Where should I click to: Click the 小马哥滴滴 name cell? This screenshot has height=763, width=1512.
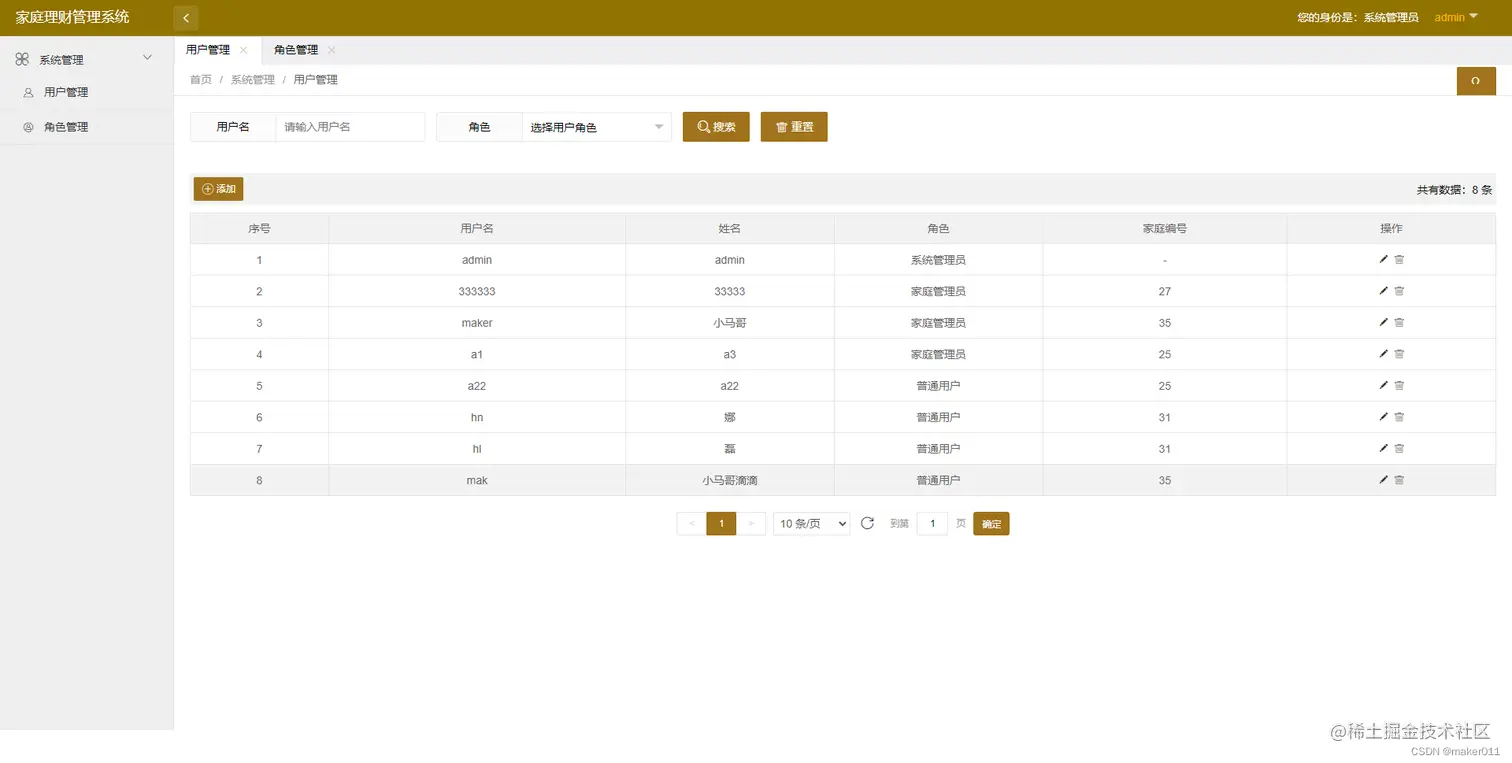coord(730,480)
